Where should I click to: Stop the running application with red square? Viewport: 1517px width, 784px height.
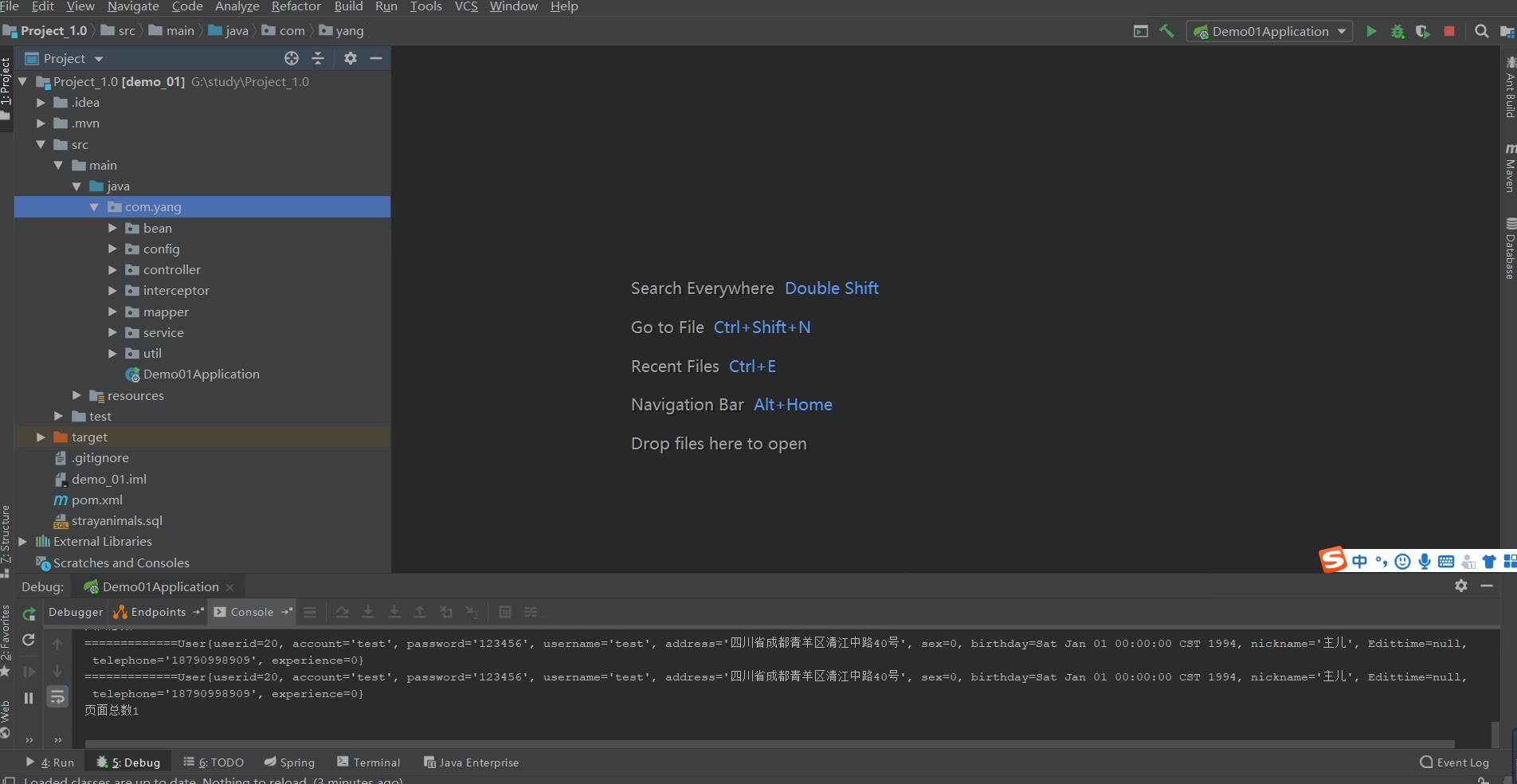[1449, 32]
